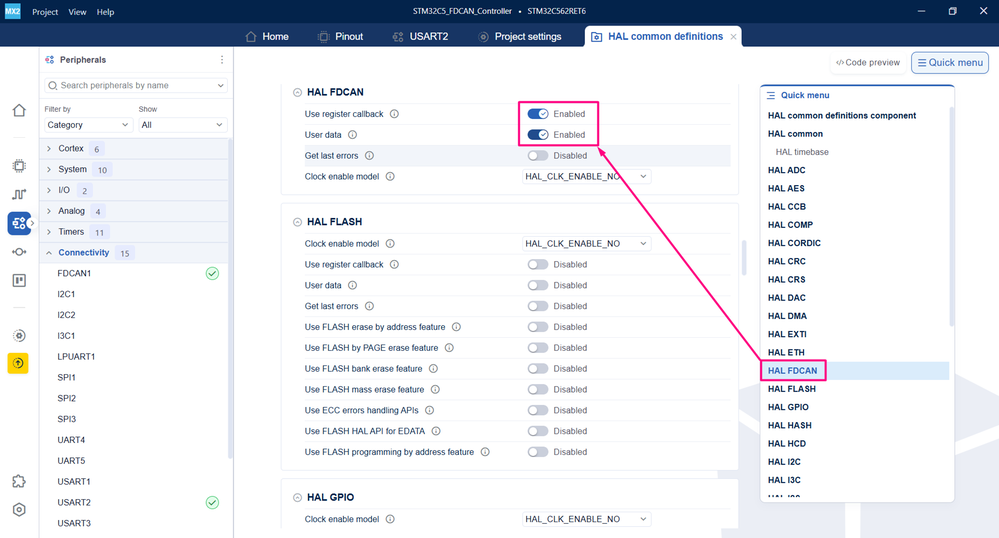Show info for Use FLASH programming by address feature
Viewport: 999px width, 538px height.
[x=485, y=452]
